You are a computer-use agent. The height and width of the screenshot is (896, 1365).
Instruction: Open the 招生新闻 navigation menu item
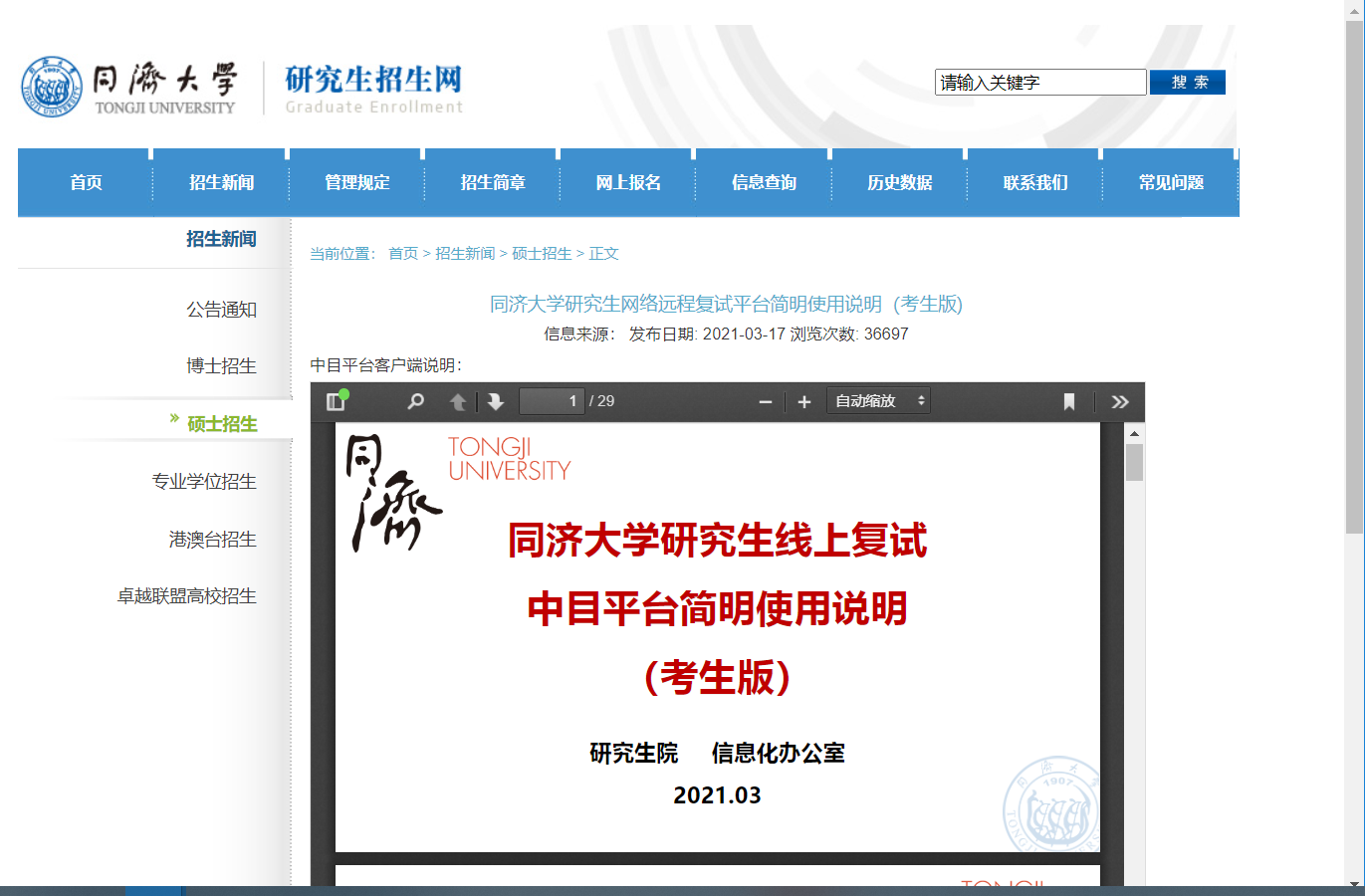[x=221, y=182]
